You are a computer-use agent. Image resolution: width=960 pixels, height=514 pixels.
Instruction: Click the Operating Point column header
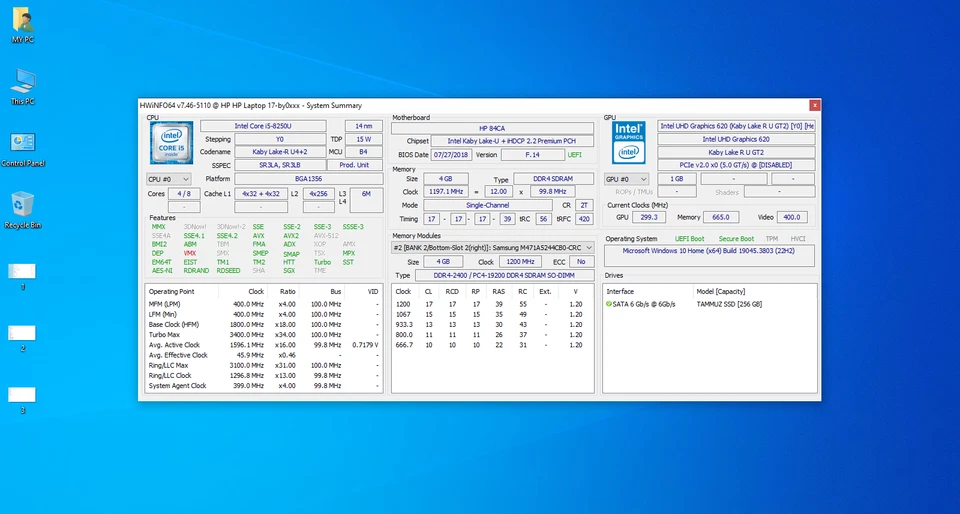(x=171, y=292)
